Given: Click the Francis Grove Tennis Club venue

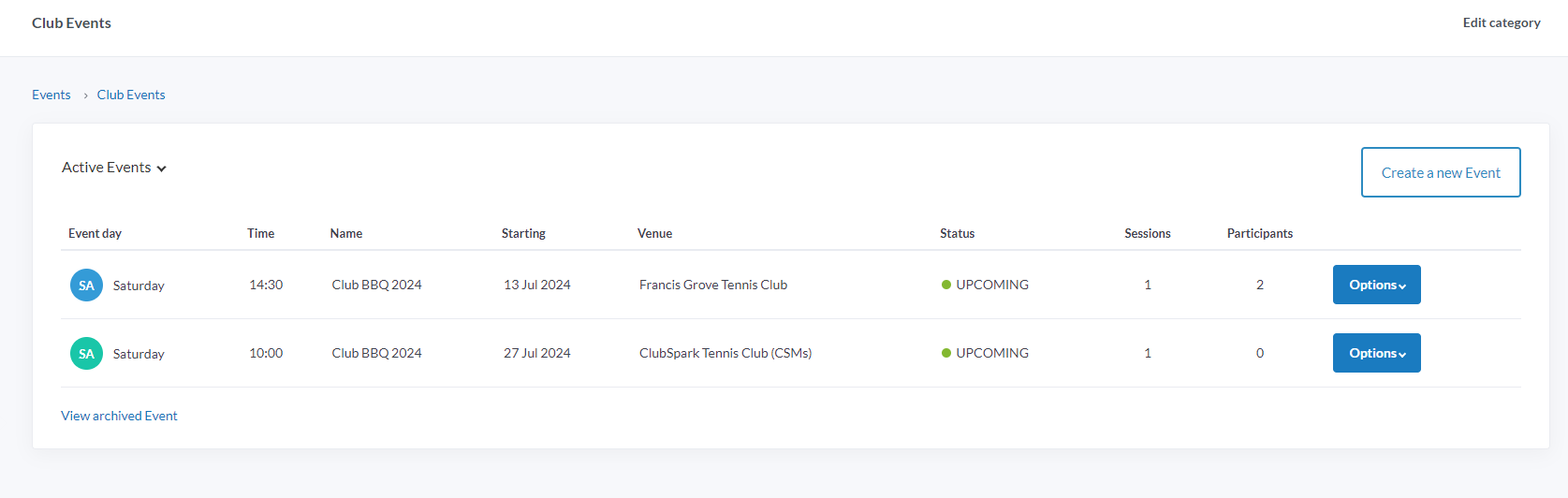Looking at the screenshot, I should click(x=712, y=285).
